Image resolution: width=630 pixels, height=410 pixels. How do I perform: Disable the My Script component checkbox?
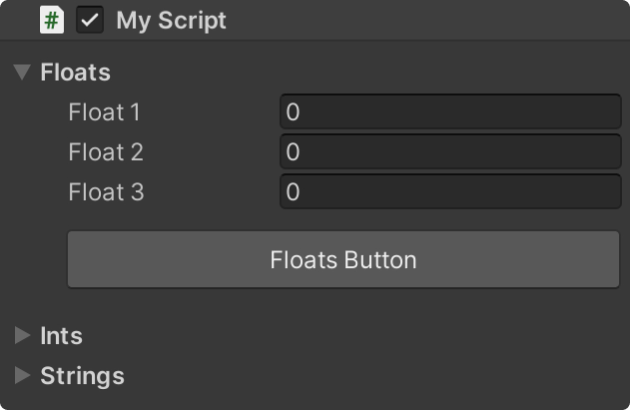click(90, 20)
